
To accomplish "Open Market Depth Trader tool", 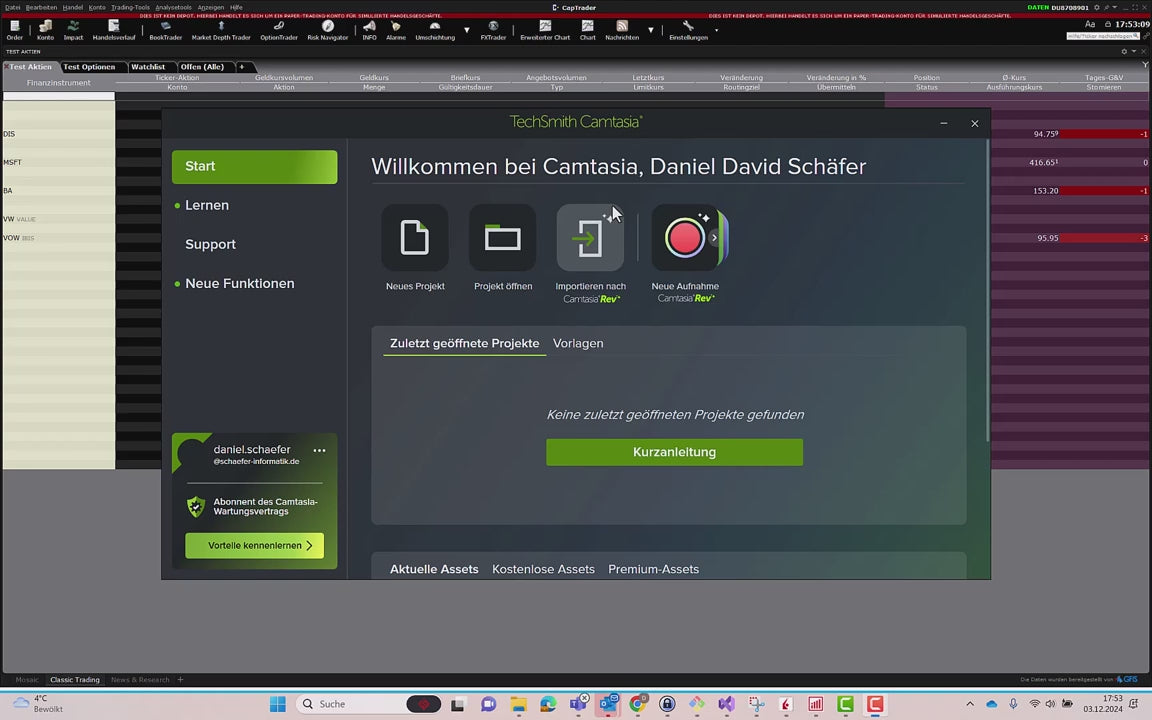I will click(221, 30).
